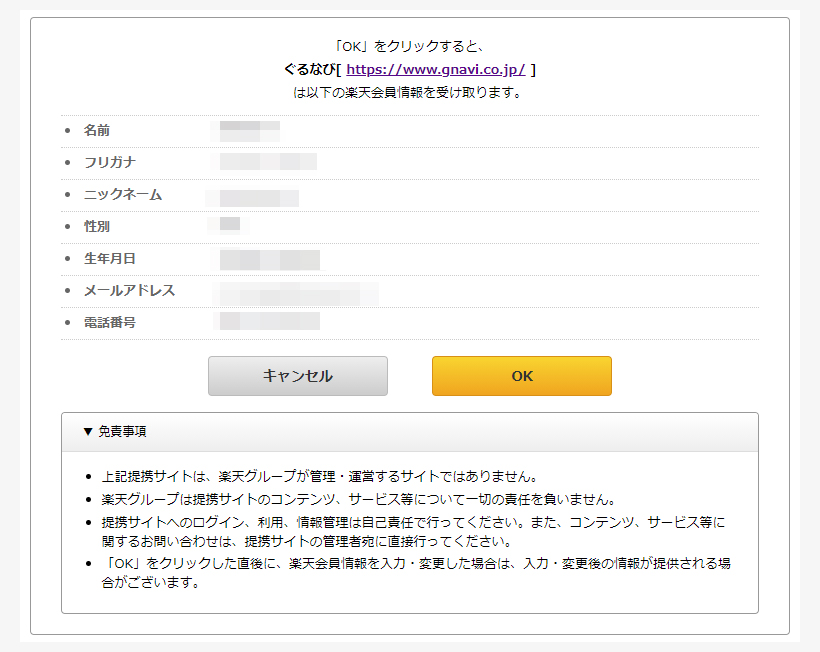Click the 生年月日 label
The image size is (820, 652).
click(x=110, y=258)
